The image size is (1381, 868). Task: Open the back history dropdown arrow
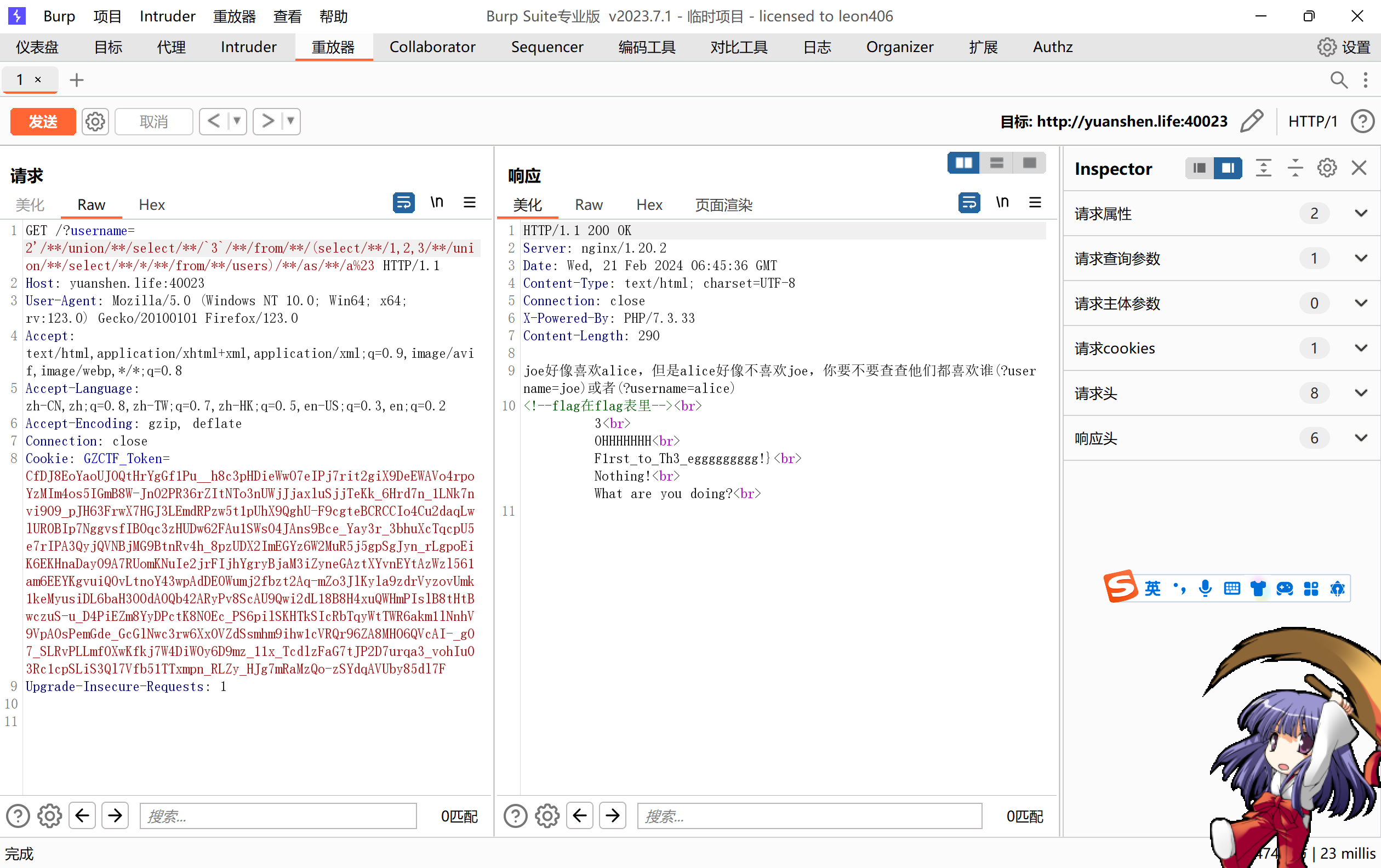click(237, 121)
